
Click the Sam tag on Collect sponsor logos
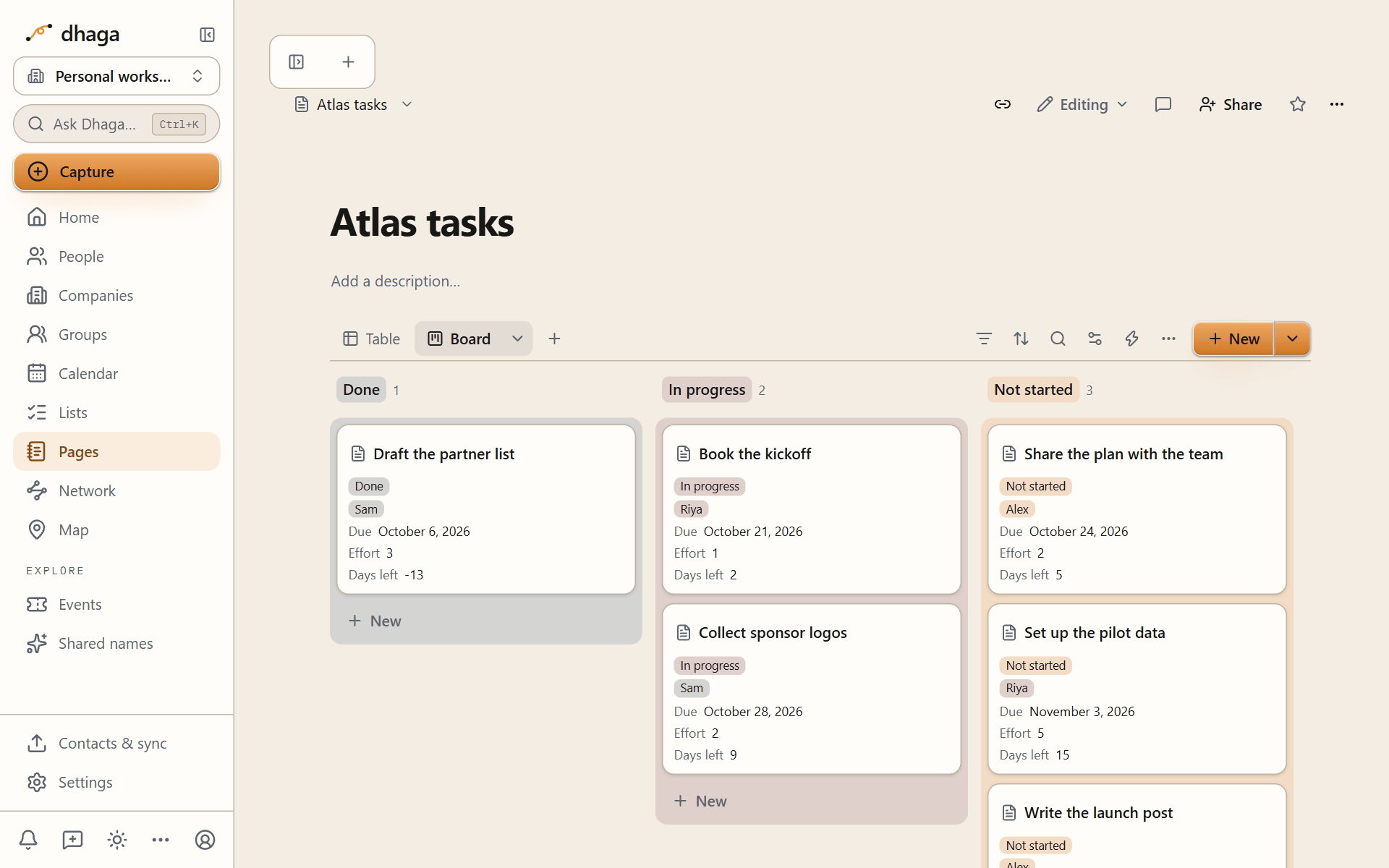click(x=691, y=688)
